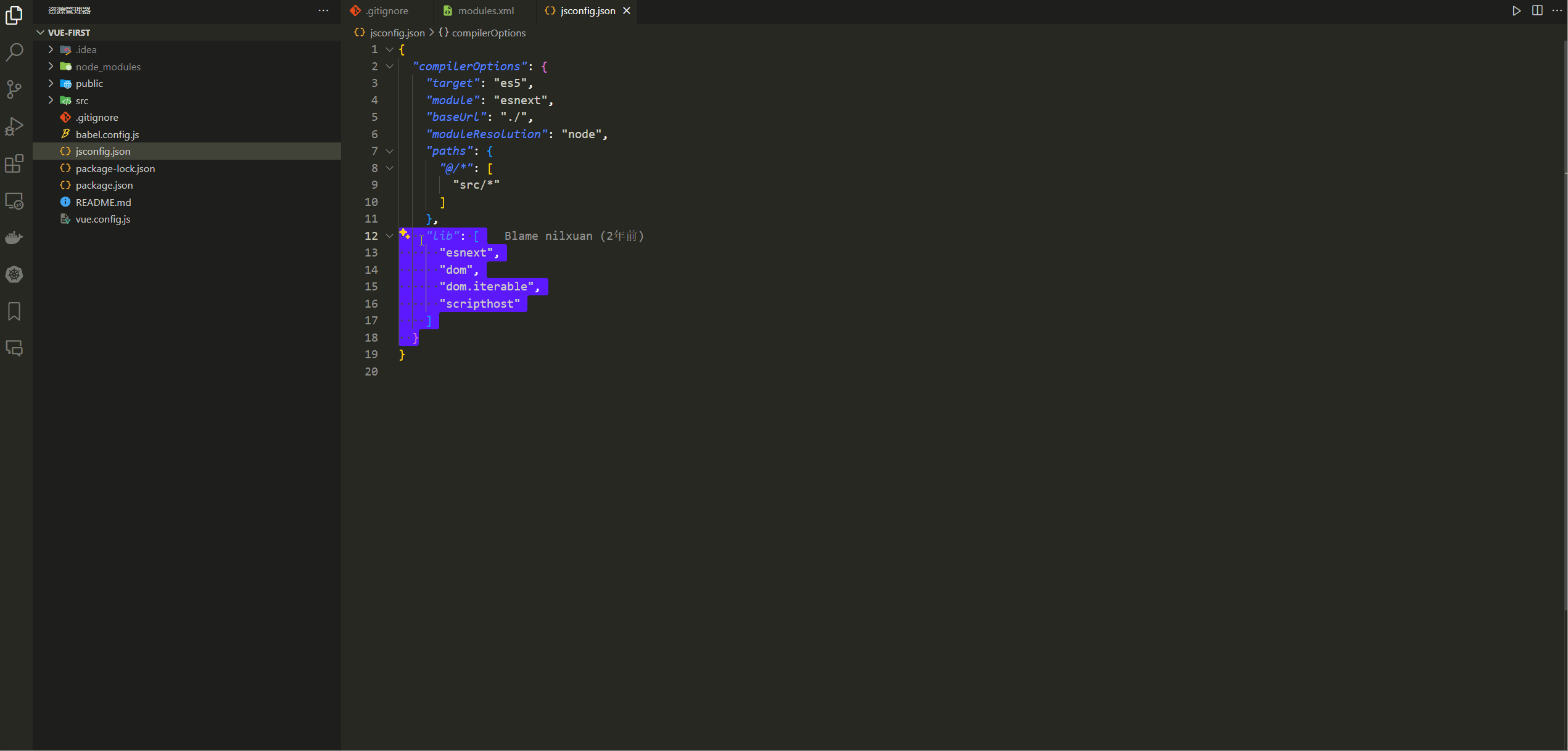
Task: Click compilerOptions in the breadcrumb
Action: pos(489,33)
